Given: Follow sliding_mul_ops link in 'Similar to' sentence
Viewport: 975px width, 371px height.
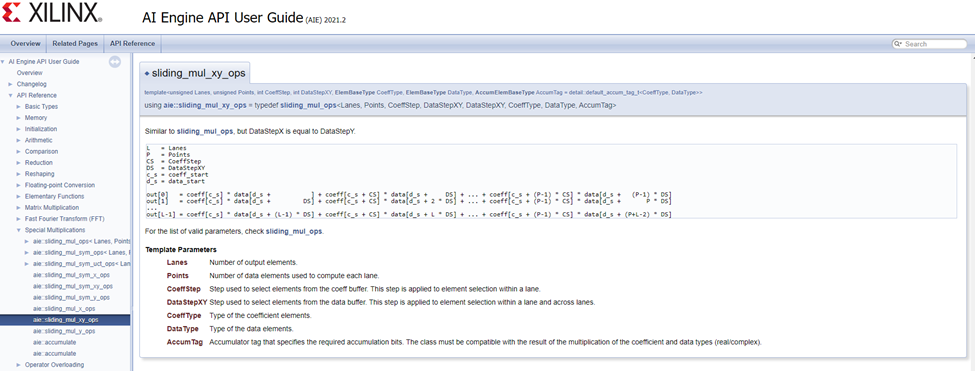Looking at the screenshot, I should (205, 132).
